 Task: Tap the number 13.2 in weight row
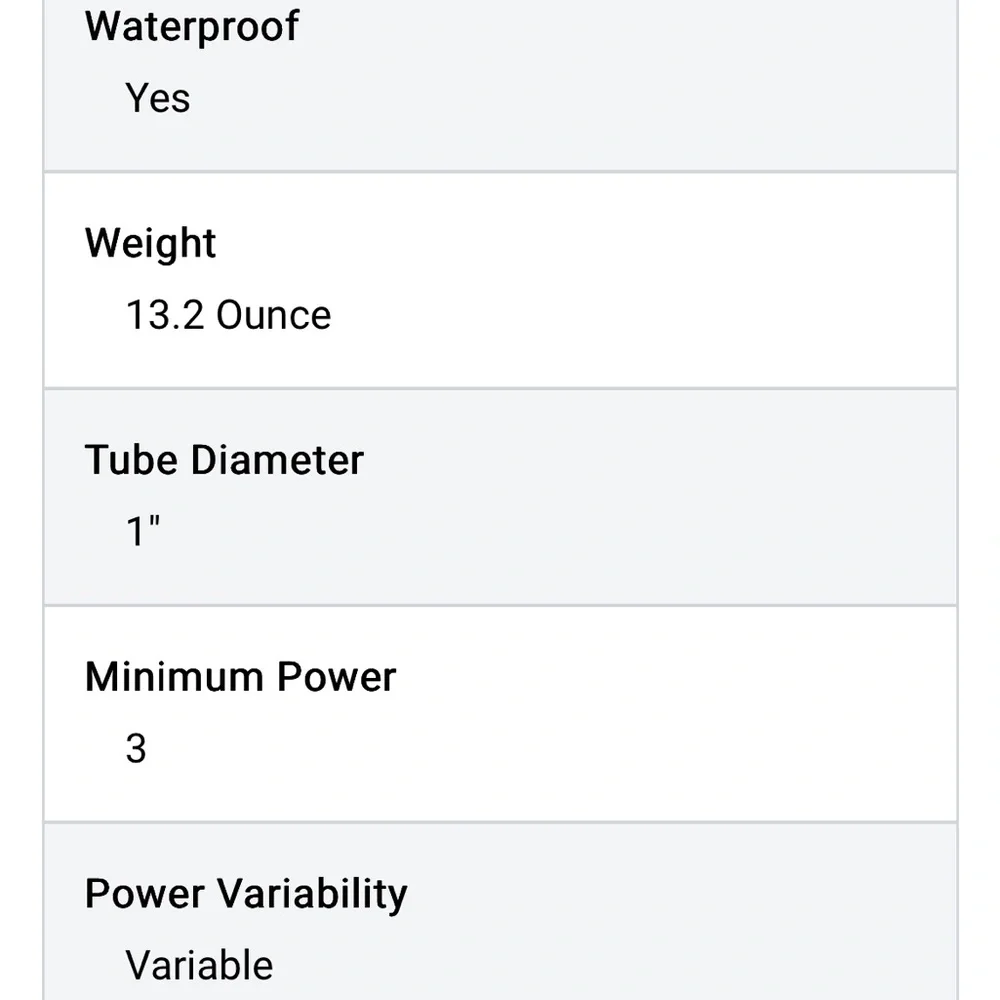pyautogui.click(x=165, y=315)
